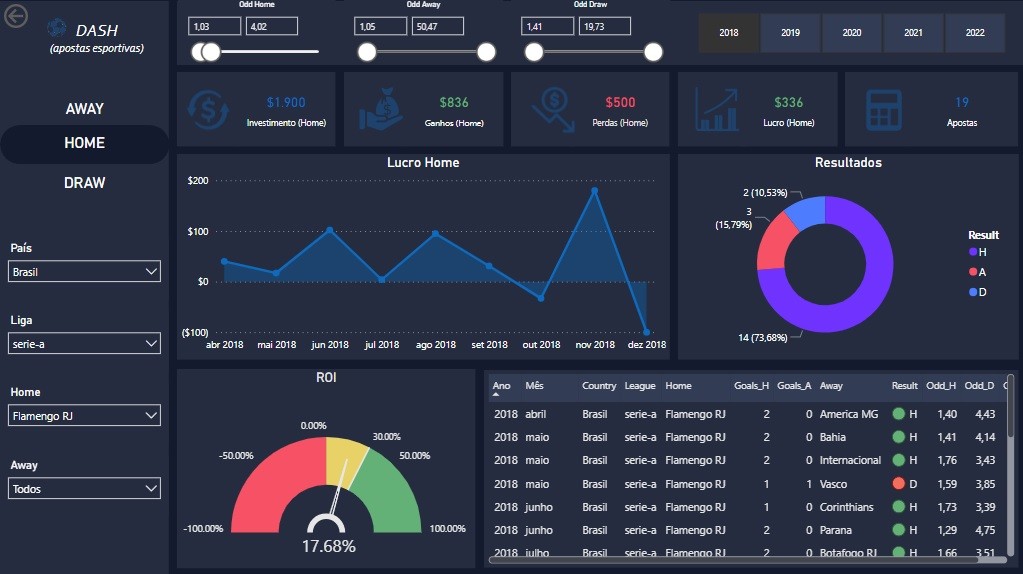Expand the Liga dropdown showing serie-a
Viewport: 1023px width, 574px height.
(85, 343)
